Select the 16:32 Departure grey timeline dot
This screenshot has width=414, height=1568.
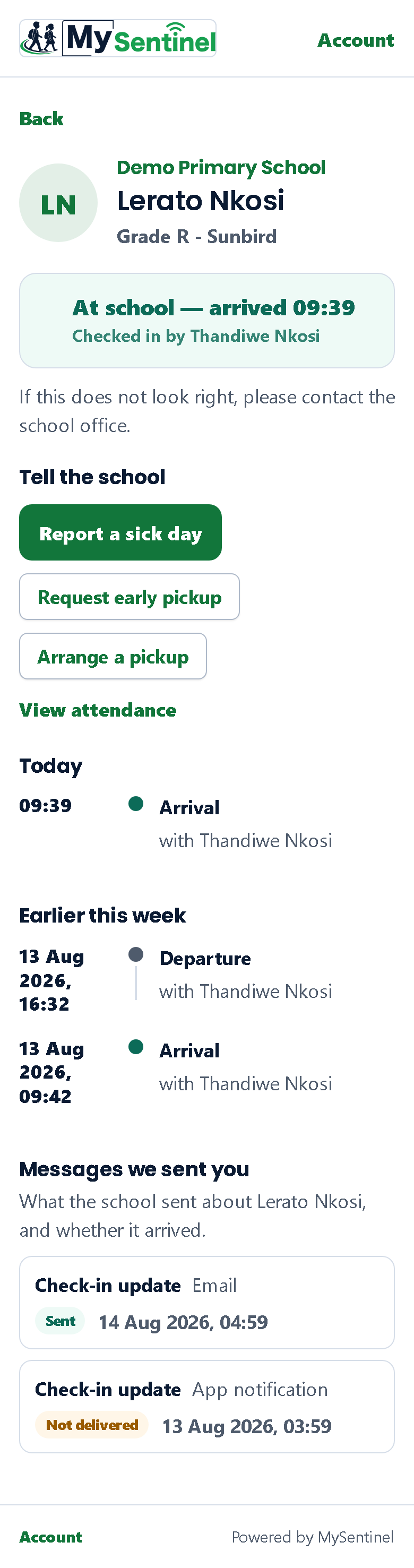(136, 954)
